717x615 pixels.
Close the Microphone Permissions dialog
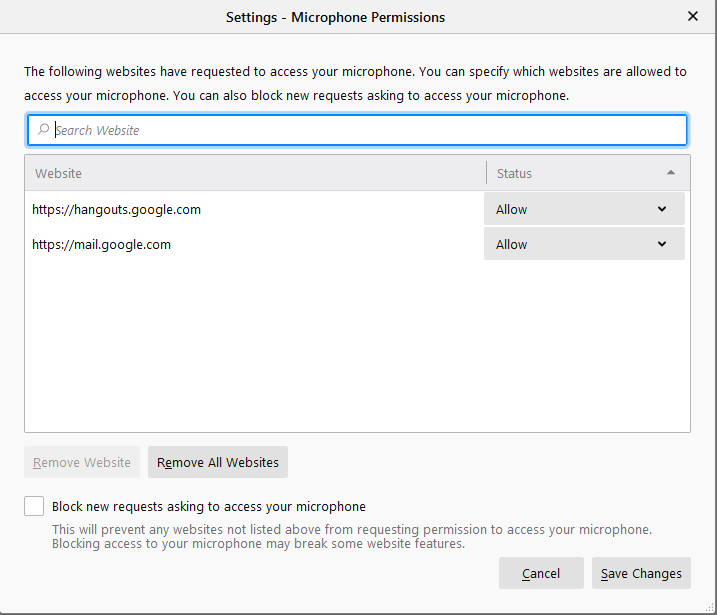pyautogui.click(x=693, y=17)
